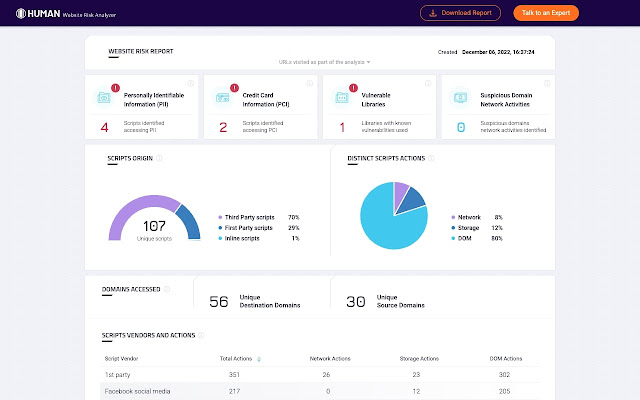The width and height of the screenshot is (640, 400).
Task: Click the report creation date text
Action: [x=498, y=52]
